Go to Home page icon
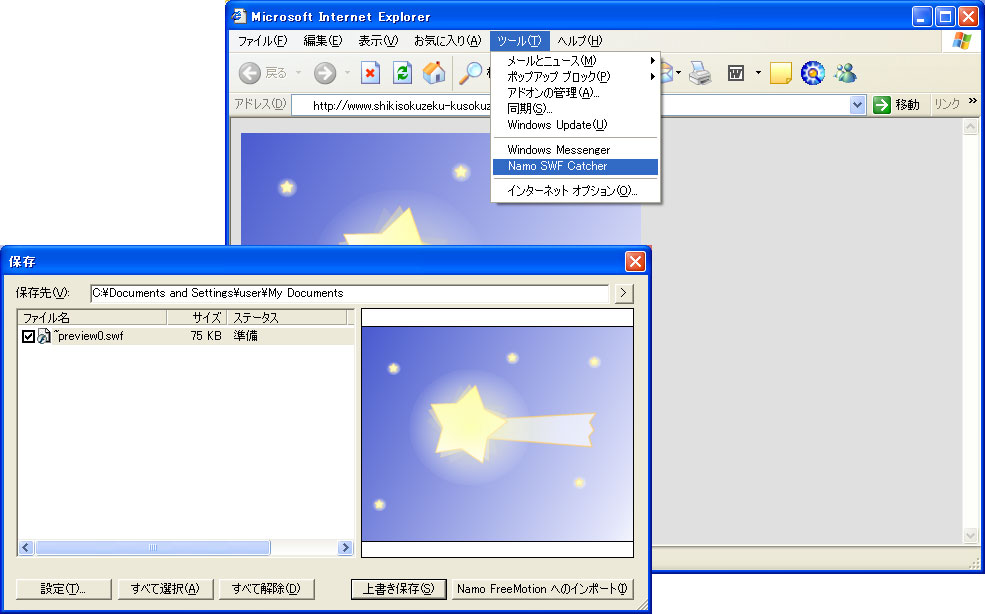 tap(433, 74)
